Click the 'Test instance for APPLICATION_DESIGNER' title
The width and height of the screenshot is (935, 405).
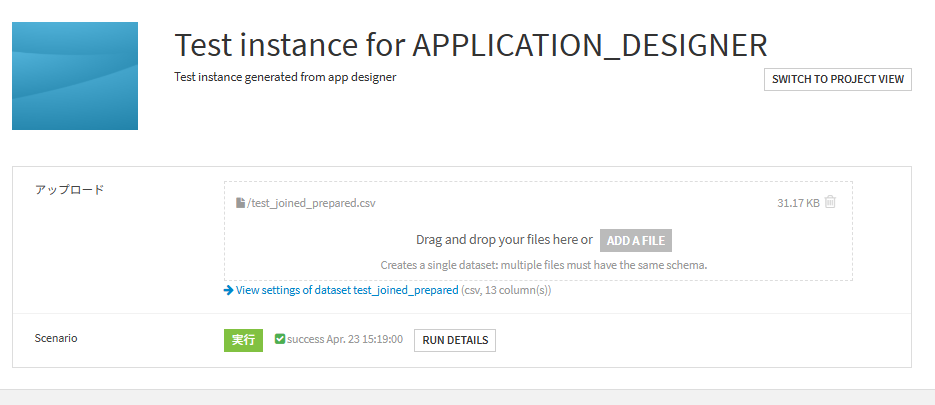point(471,45)
